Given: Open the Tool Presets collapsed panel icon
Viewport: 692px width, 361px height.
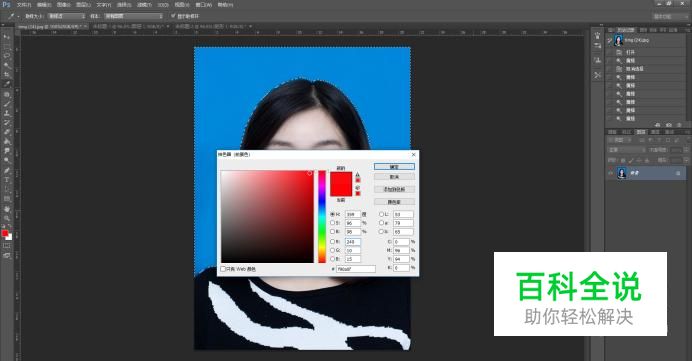Looking at the screenshot, I should [598, 75].
